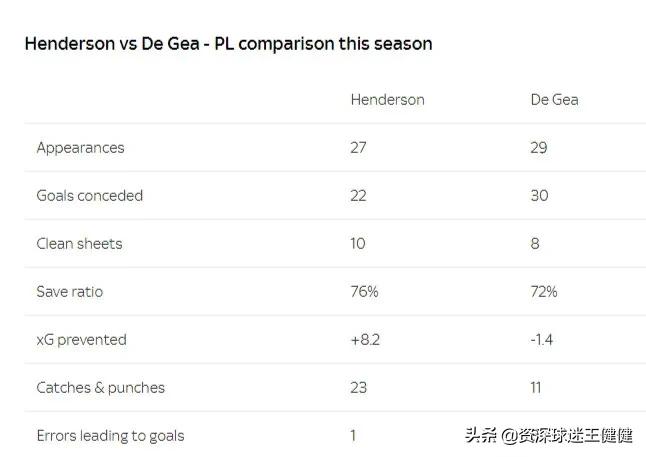Select the xG prevented row label
The height and width of the screenshot is (457, 646).
82,340
